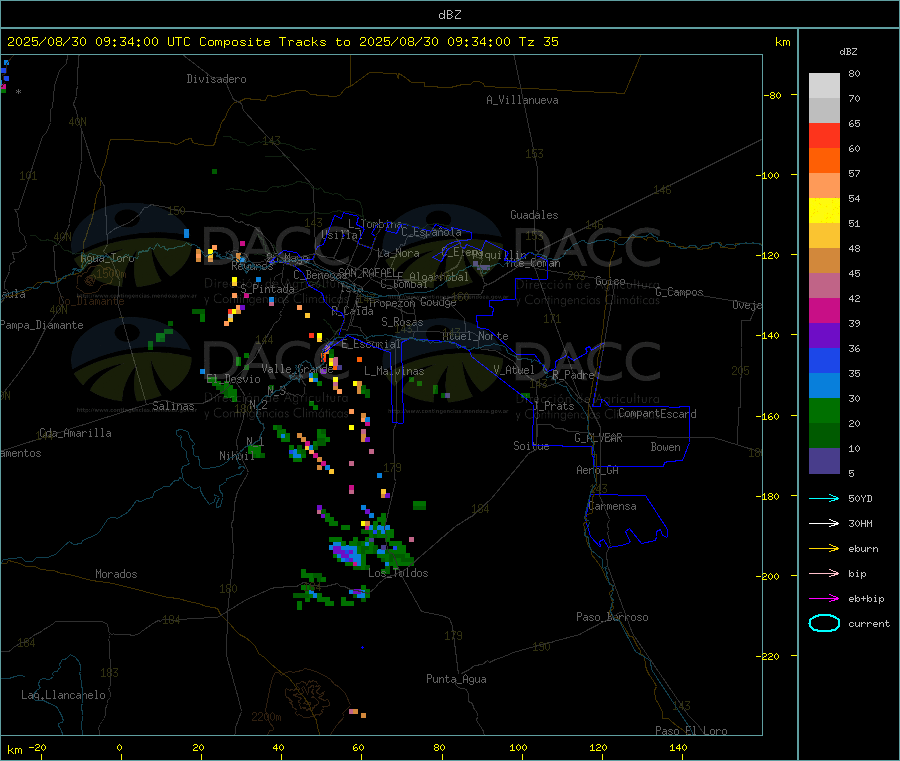The height and width of the screenshot is (761, 900).
Task: Click the J_Prats map label
Action: (553, 406)
